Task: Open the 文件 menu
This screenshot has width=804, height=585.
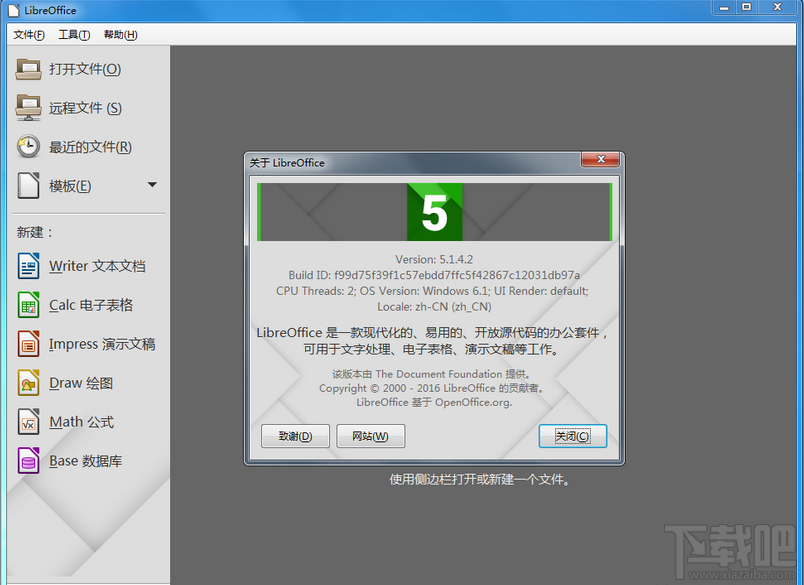Action: pyautogui.click(x=28, y=34)
